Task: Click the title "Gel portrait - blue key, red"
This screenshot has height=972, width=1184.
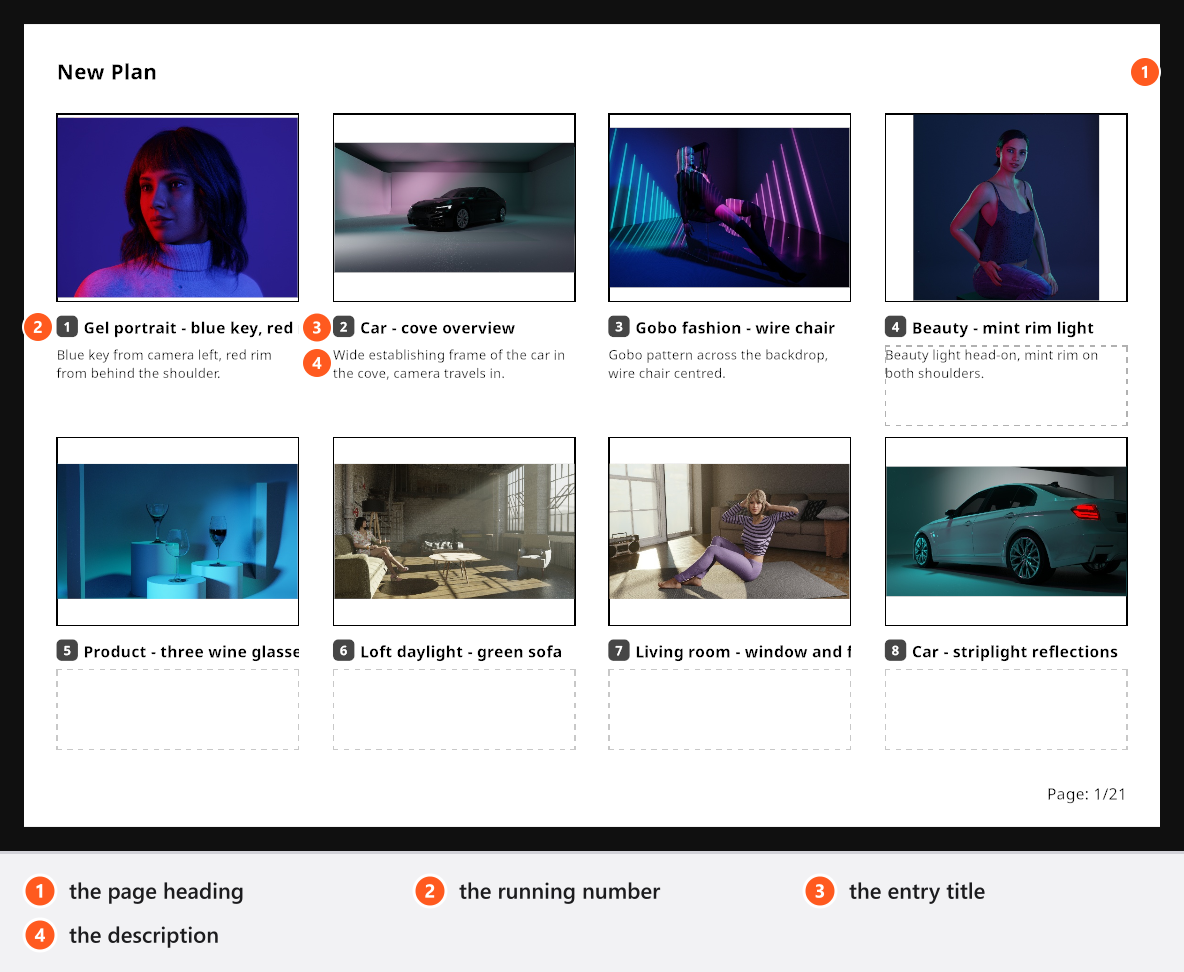Action: coord(188,328)
